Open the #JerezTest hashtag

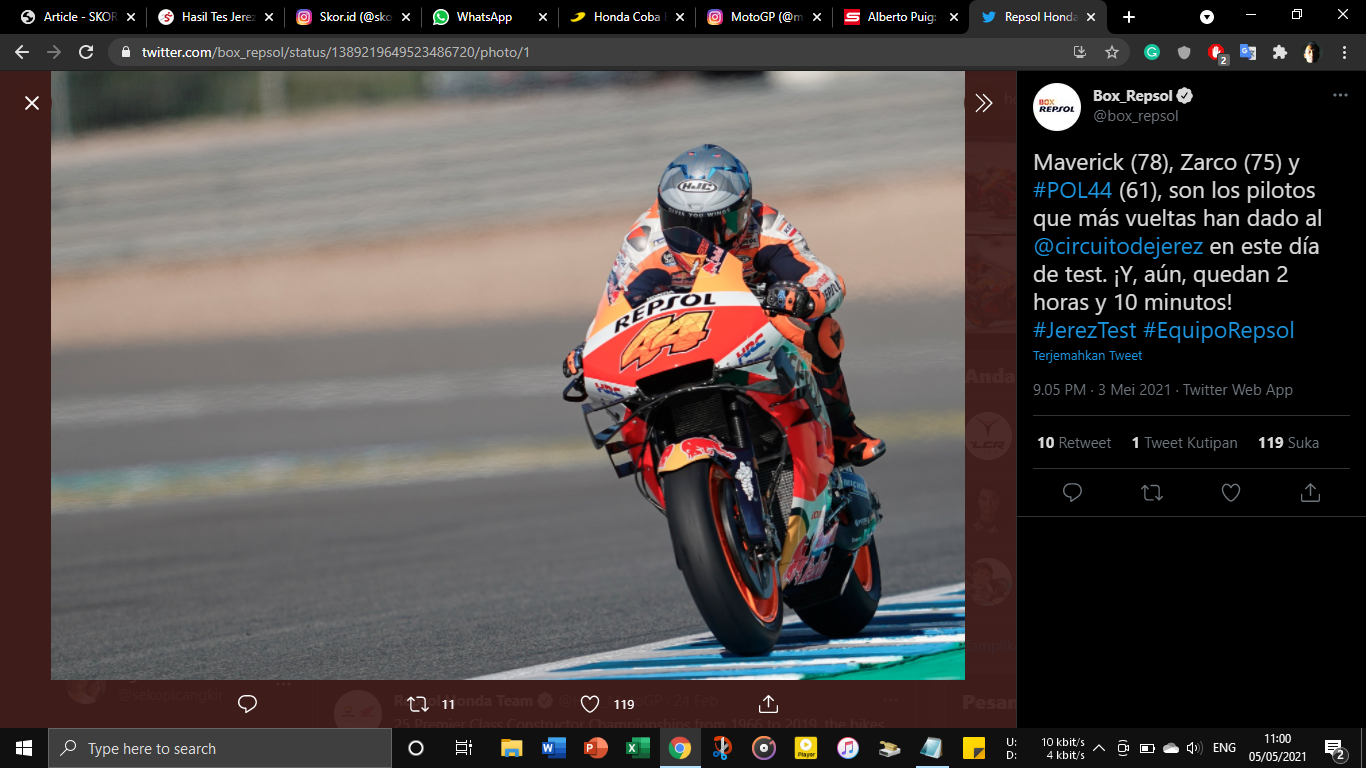(x=1085, y=330)
